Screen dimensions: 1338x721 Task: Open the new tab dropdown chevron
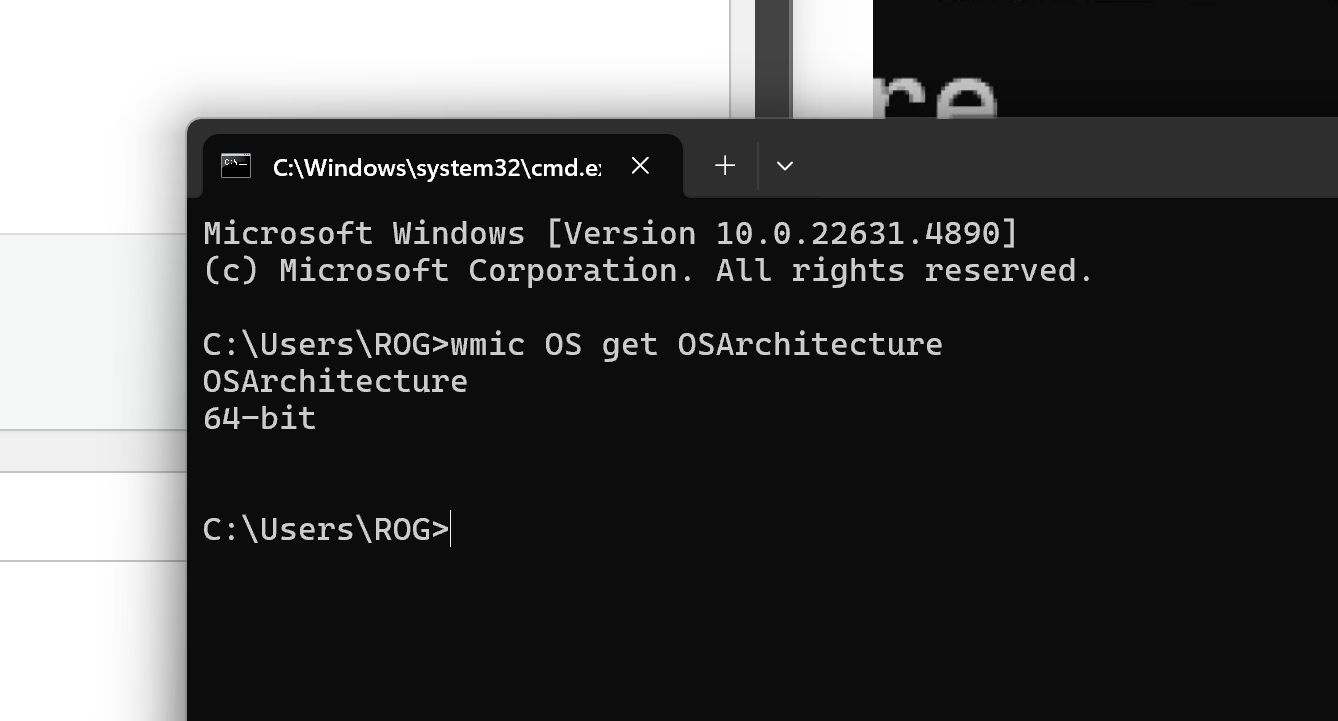point(785,166)
